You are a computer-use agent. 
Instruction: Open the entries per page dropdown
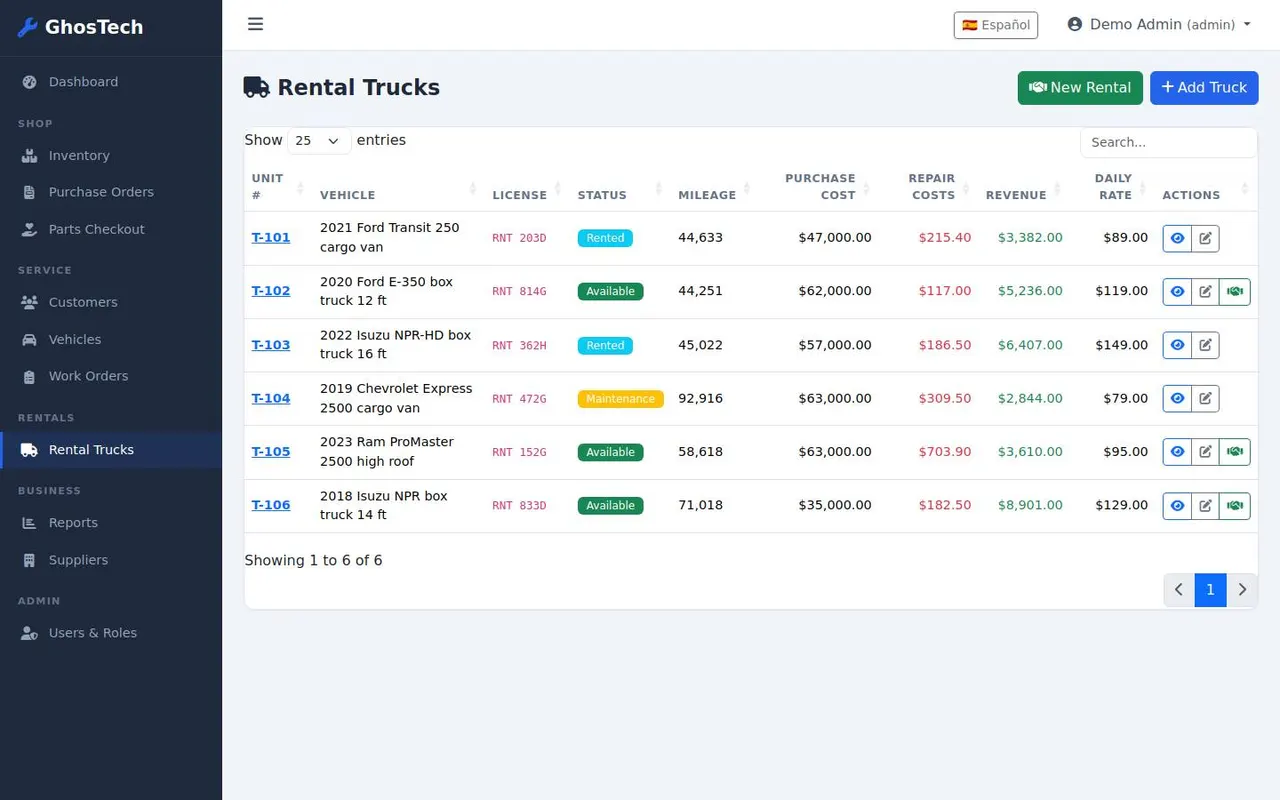coord(319,141)
